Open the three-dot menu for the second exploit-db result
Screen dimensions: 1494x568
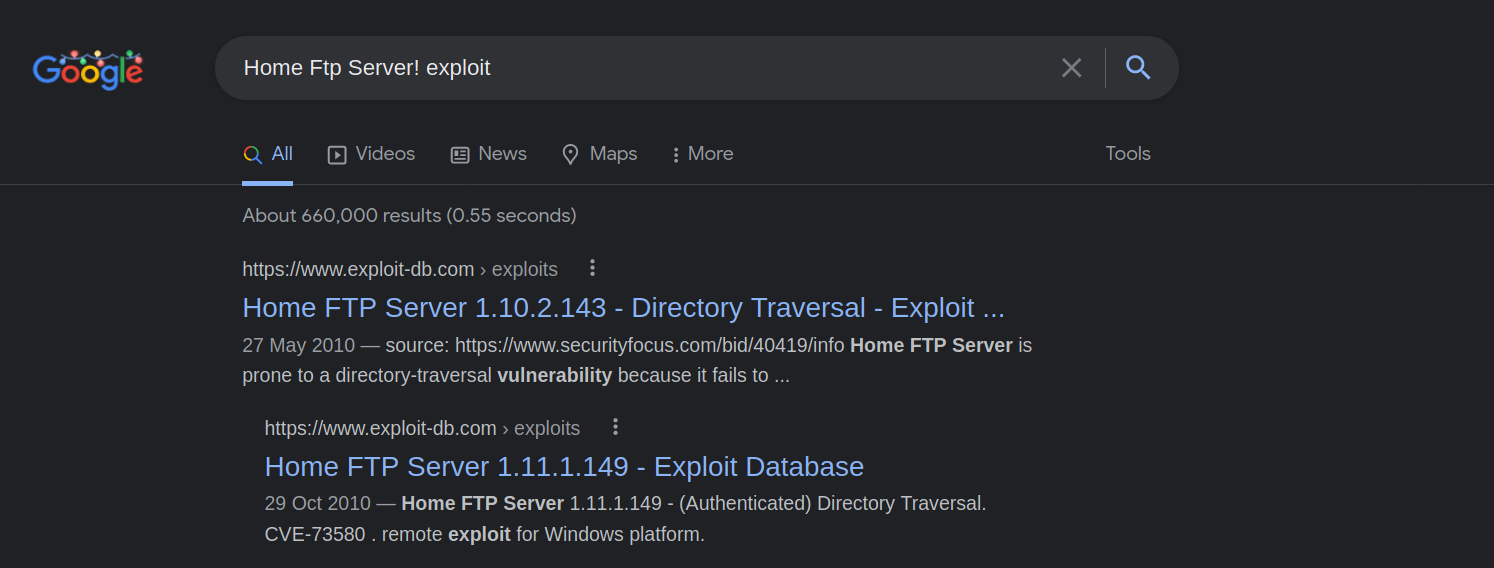coord(615,427)
